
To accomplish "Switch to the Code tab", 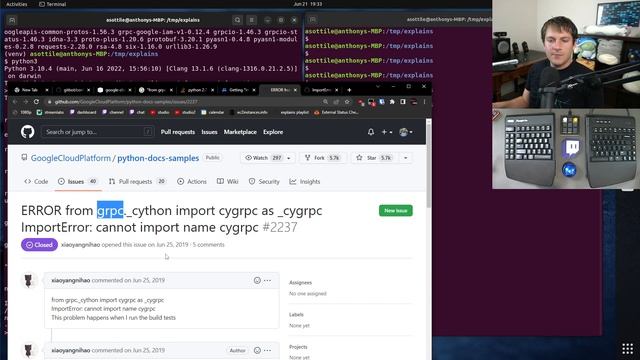I will click(x=36, y=182).
